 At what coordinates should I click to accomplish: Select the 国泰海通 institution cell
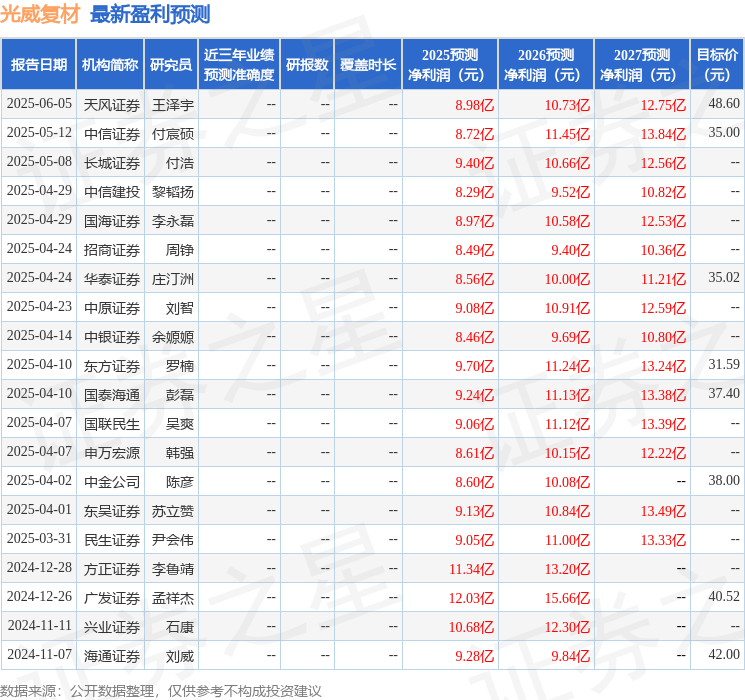coord(112,395)
